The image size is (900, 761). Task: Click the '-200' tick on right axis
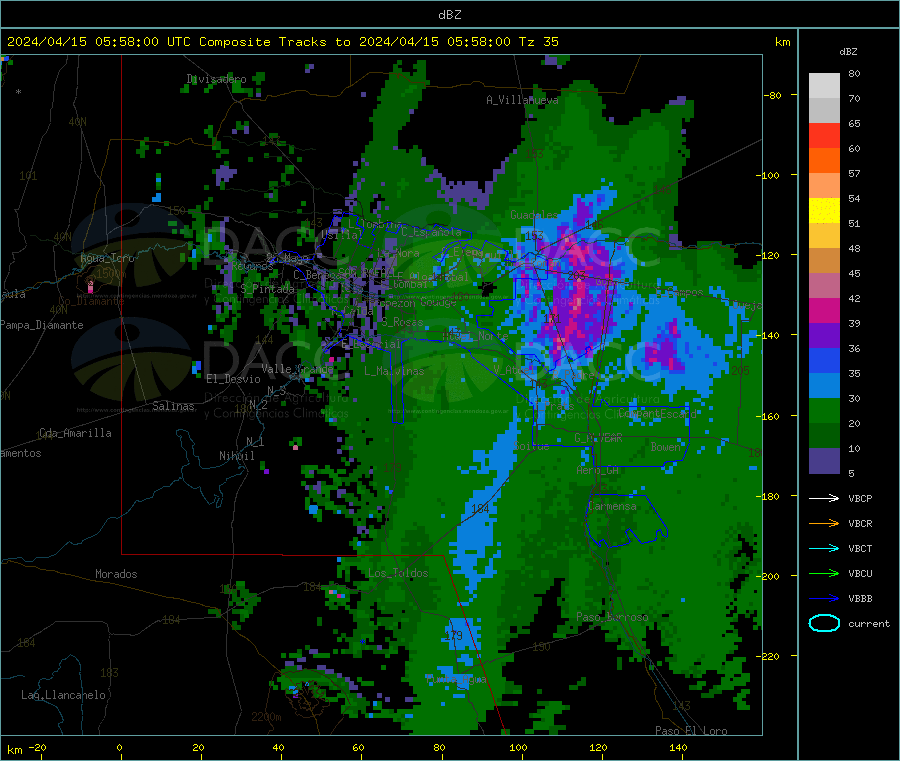point(770,576)
